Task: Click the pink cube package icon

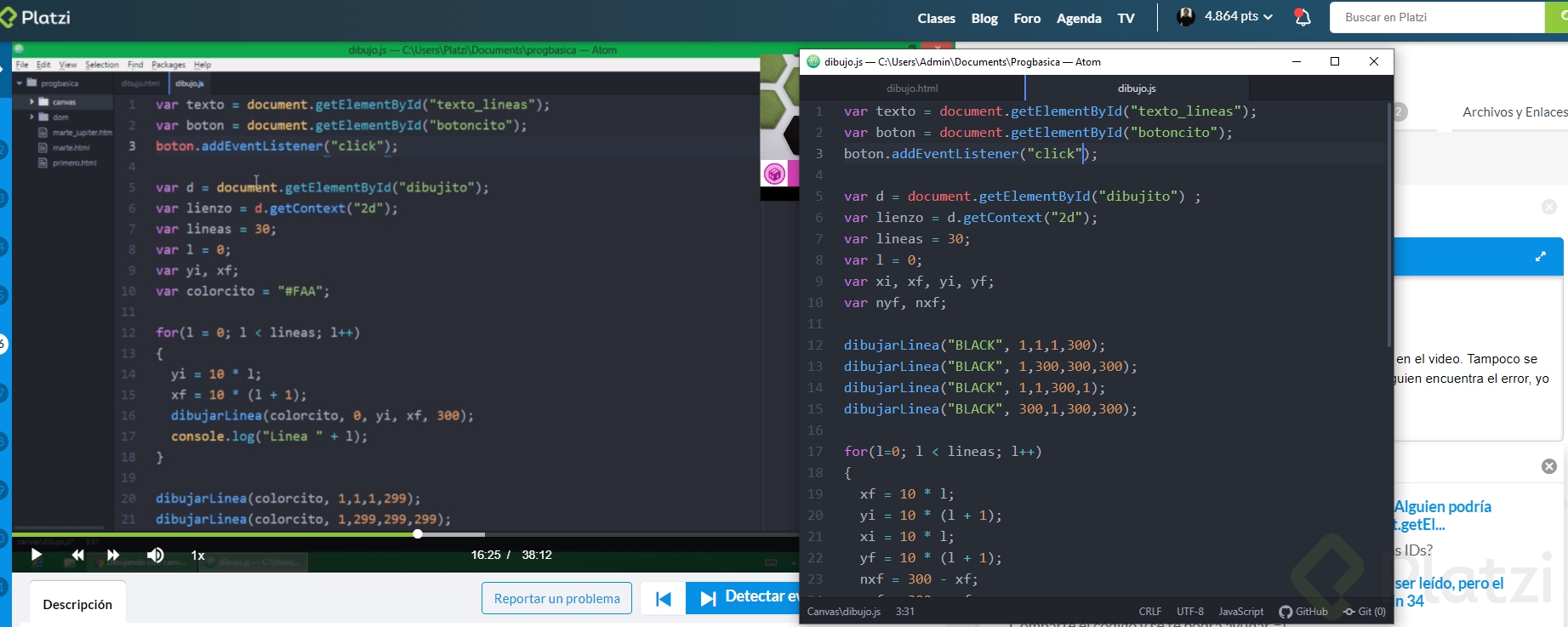Action: coord(774,174)
